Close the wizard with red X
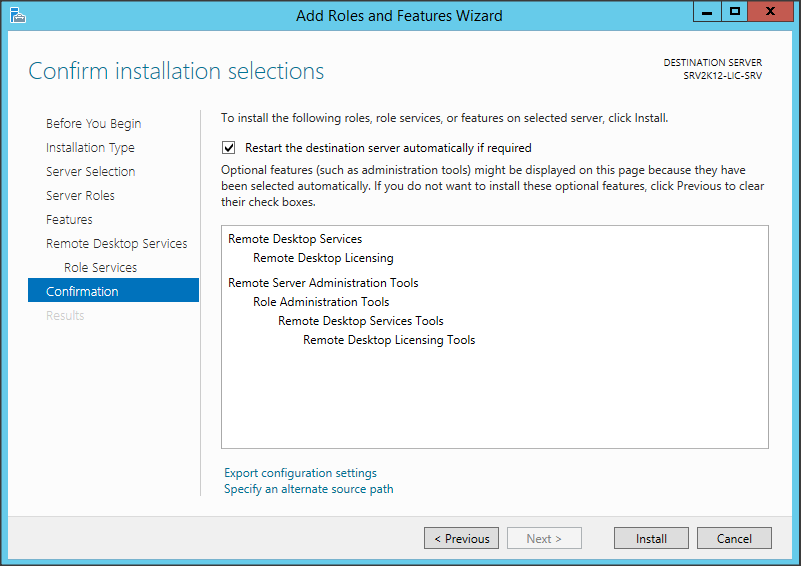This screenshot has width=801, height=566. 770,12
